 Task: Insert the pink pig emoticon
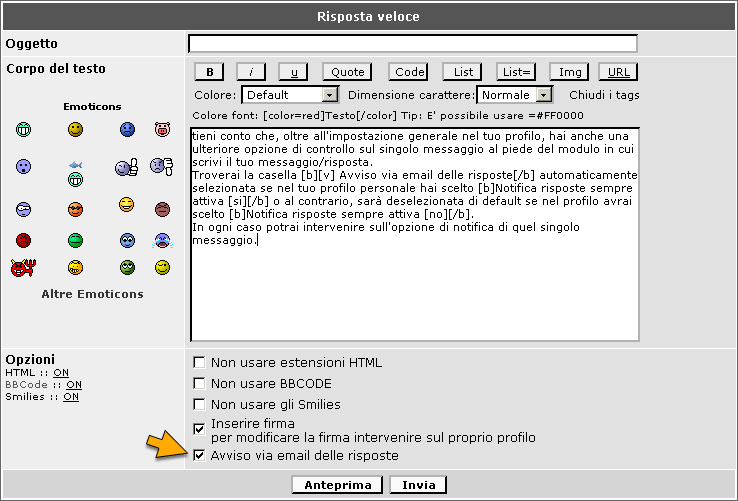(162, 129)
